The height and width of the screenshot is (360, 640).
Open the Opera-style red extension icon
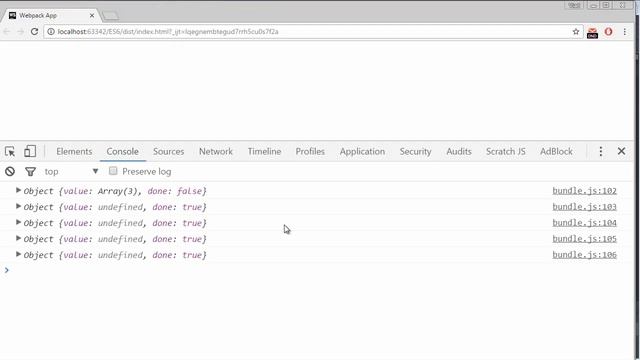click(x=608, y=31)
